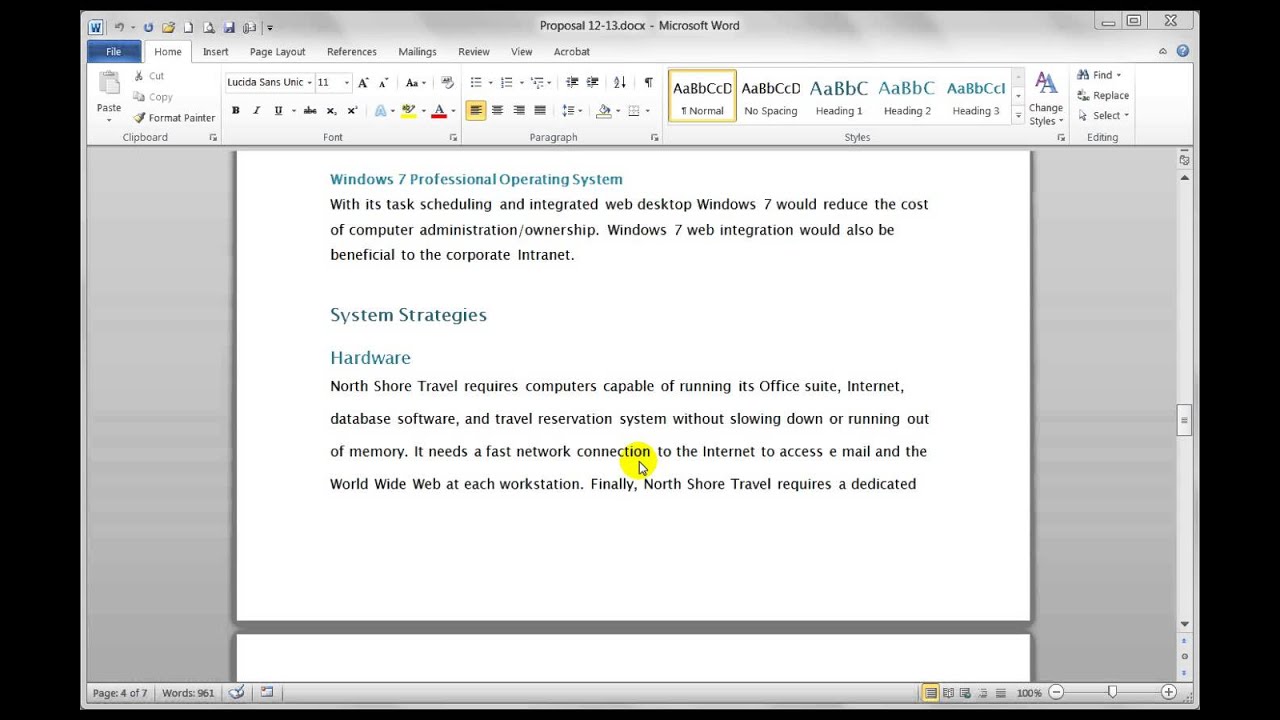Open Paragraph dialog launcher
1280x720 pixels.
coord(655,138)
